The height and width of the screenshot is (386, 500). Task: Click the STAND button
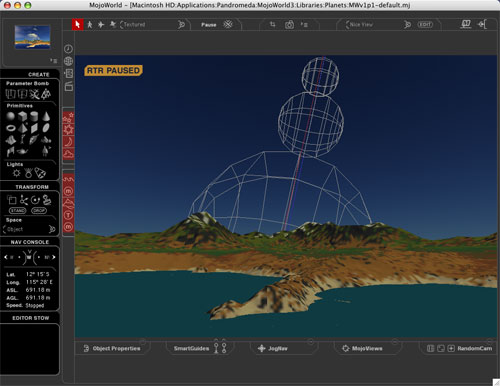17,211
